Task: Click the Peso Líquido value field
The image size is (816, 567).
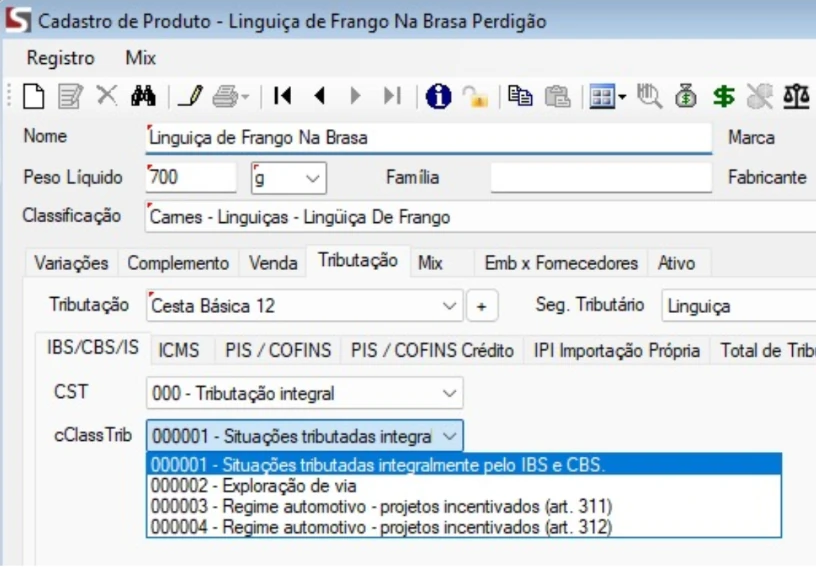Action: click(191, 178)
